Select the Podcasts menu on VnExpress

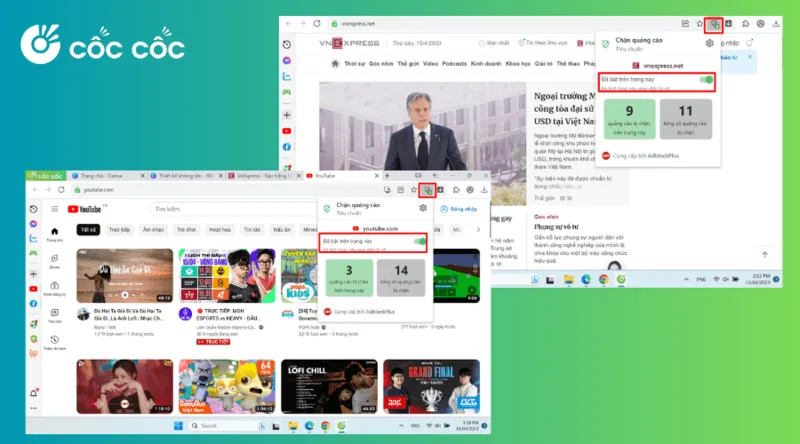click(x=454, y=64)
